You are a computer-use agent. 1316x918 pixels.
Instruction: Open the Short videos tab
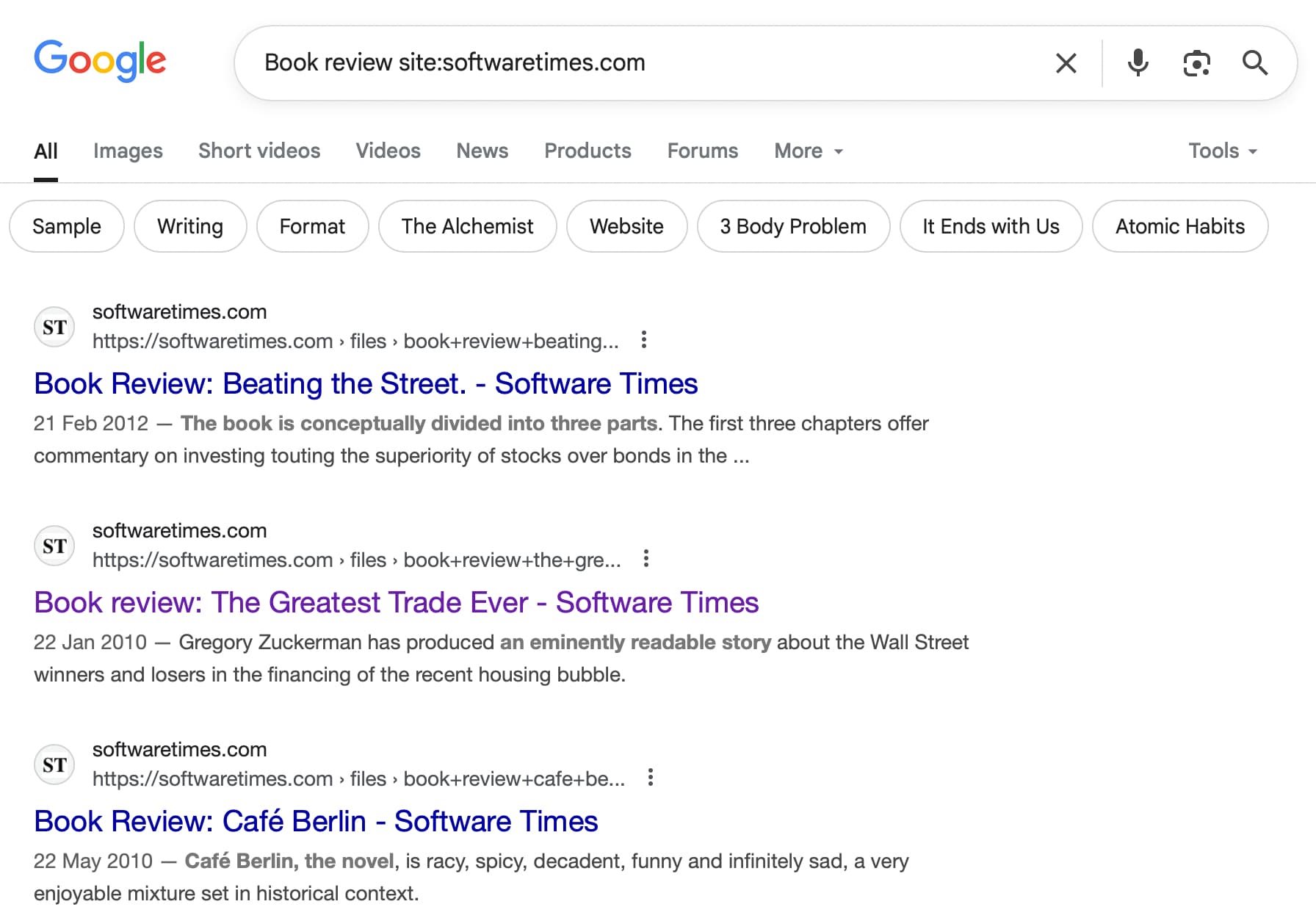259,151
